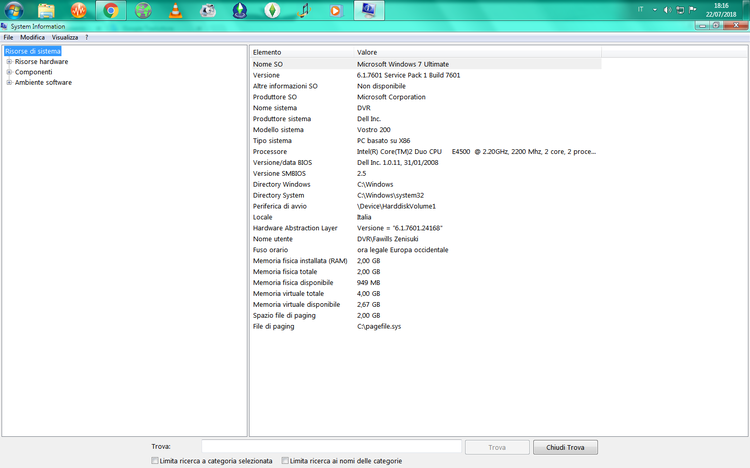
Task: Expand the Risorse hardware node
Action: tap(9, 62)
